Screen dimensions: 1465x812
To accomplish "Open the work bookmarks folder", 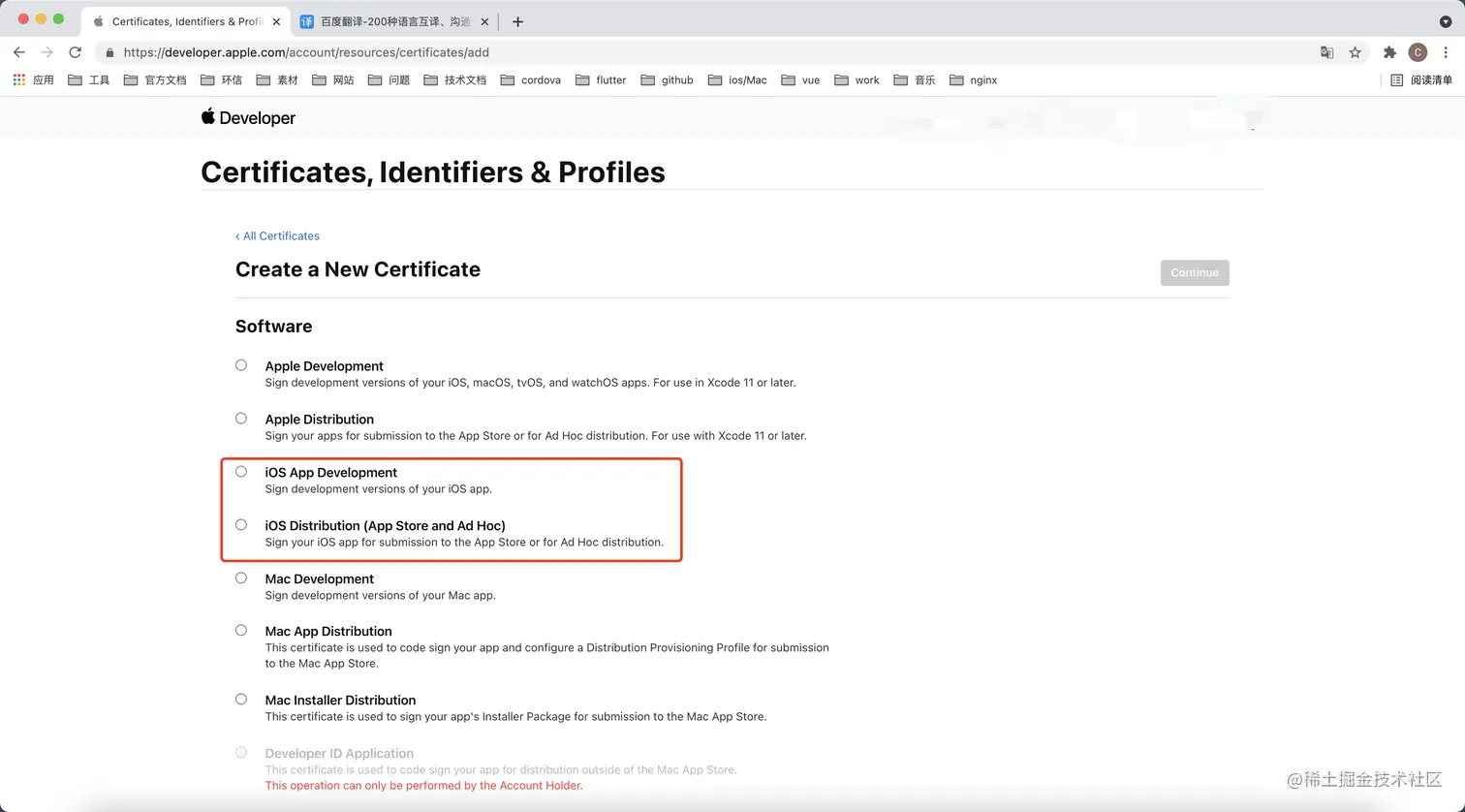I will pos(857,80).
